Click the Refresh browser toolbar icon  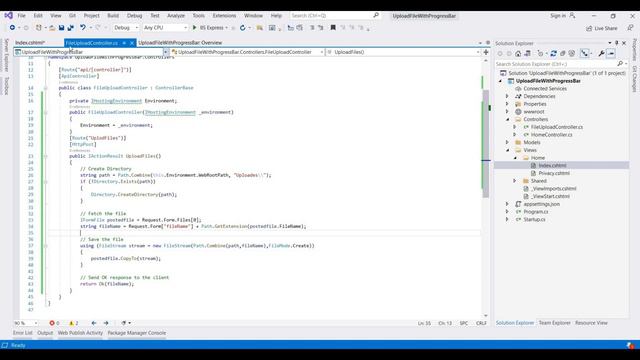click(242, 28)
